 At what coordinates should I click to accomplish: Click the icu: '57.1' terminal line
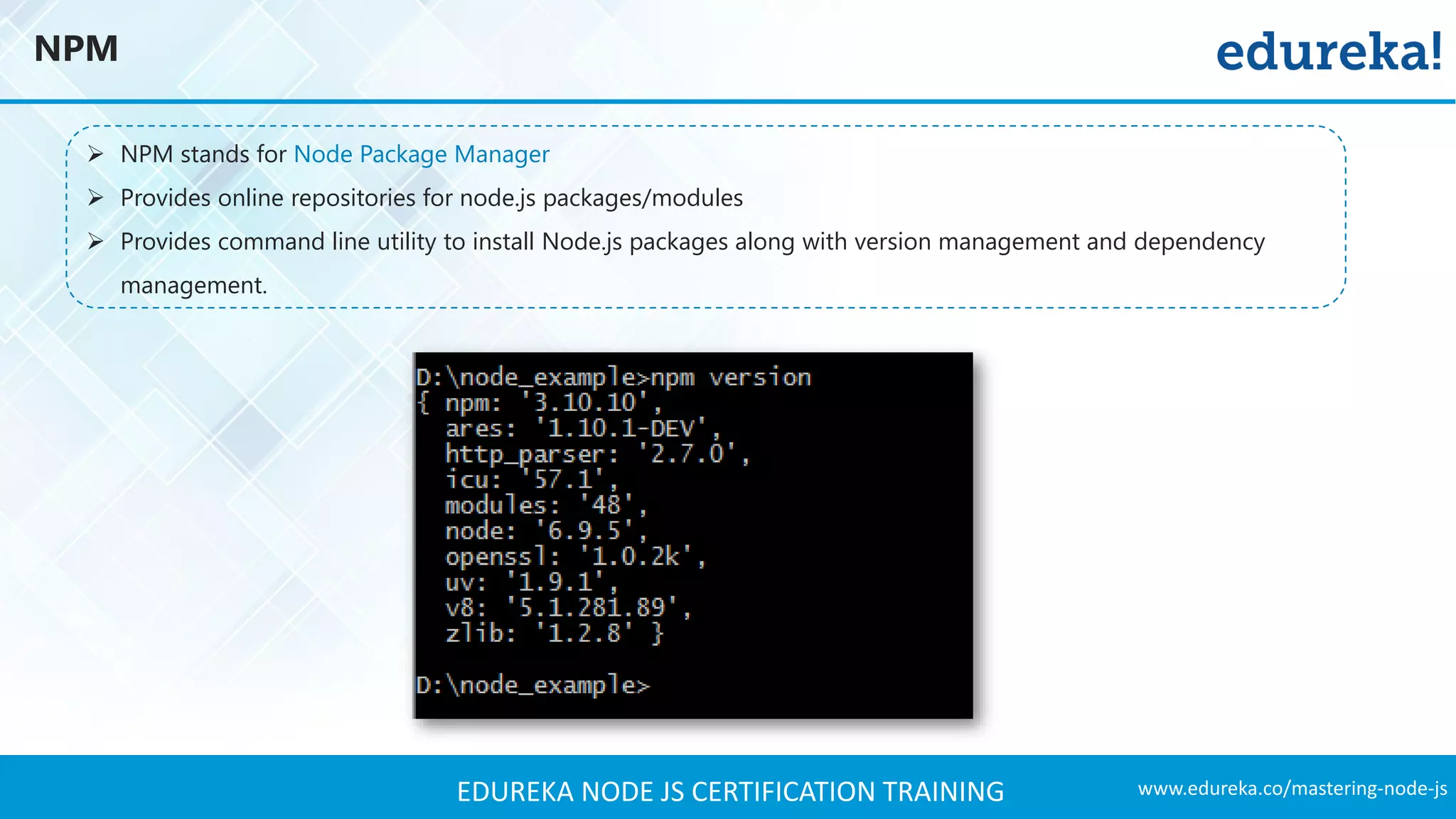[532, 480]
